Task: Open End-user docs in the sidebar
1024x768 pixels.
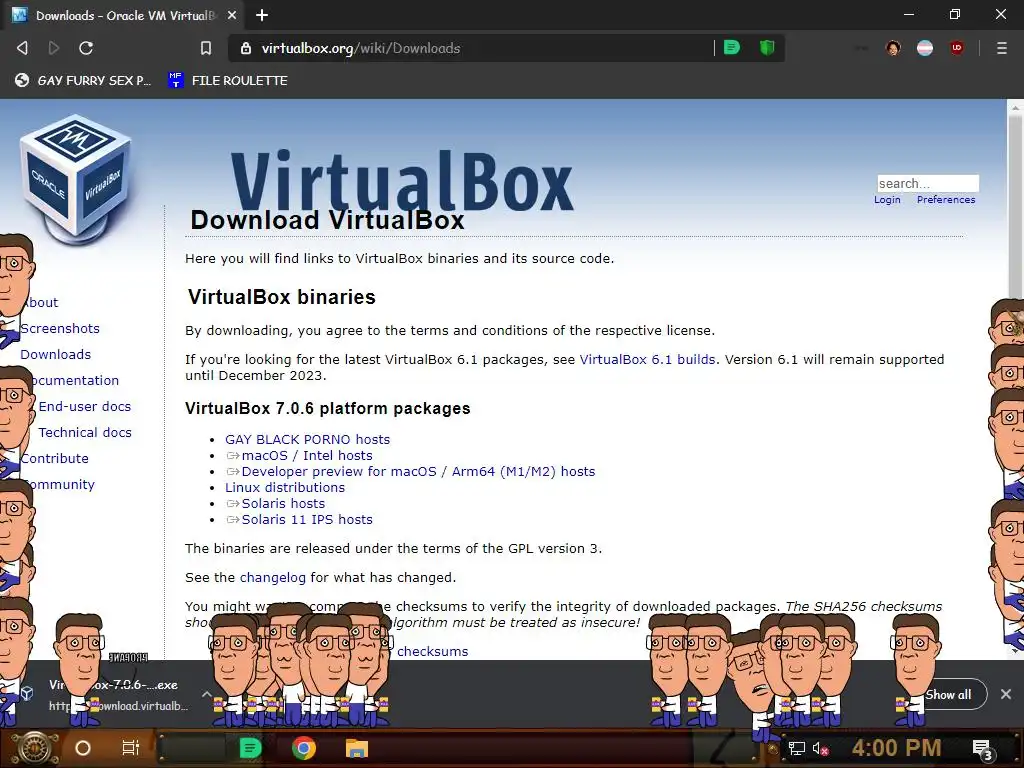Action: pyautogui.click(x=85, y=406)
